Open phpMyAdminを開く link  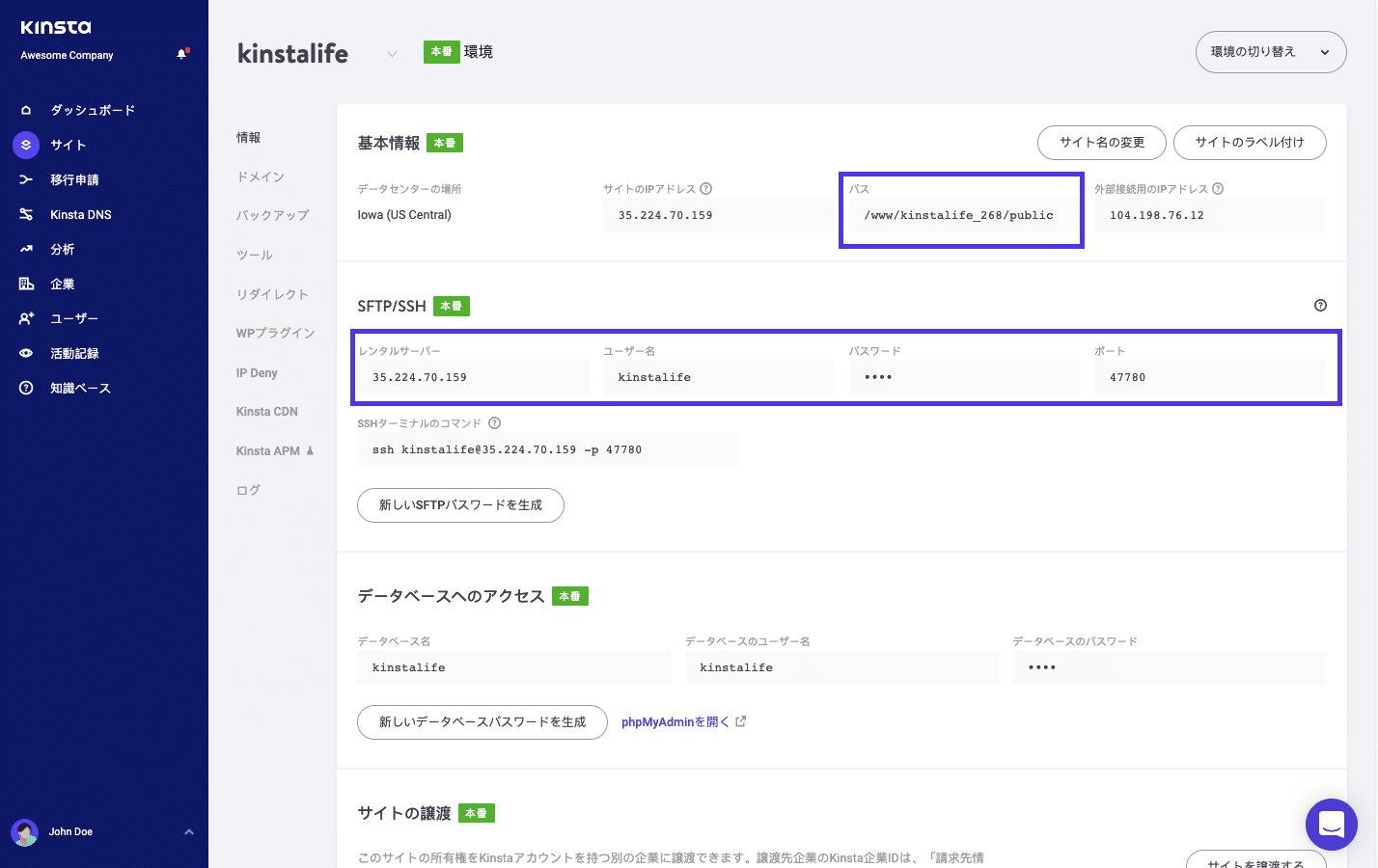[676, 721]
